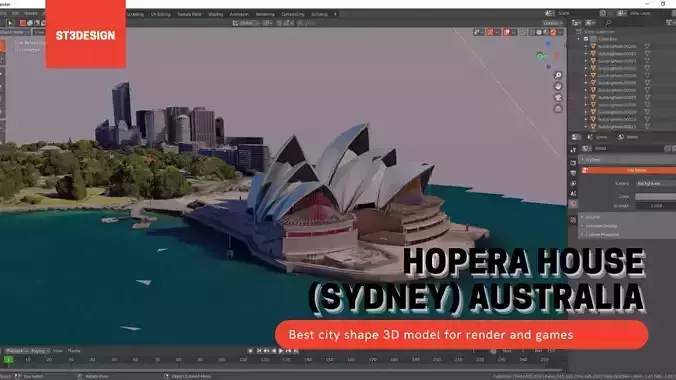Open the Tool properties tab

pos(573,150)
